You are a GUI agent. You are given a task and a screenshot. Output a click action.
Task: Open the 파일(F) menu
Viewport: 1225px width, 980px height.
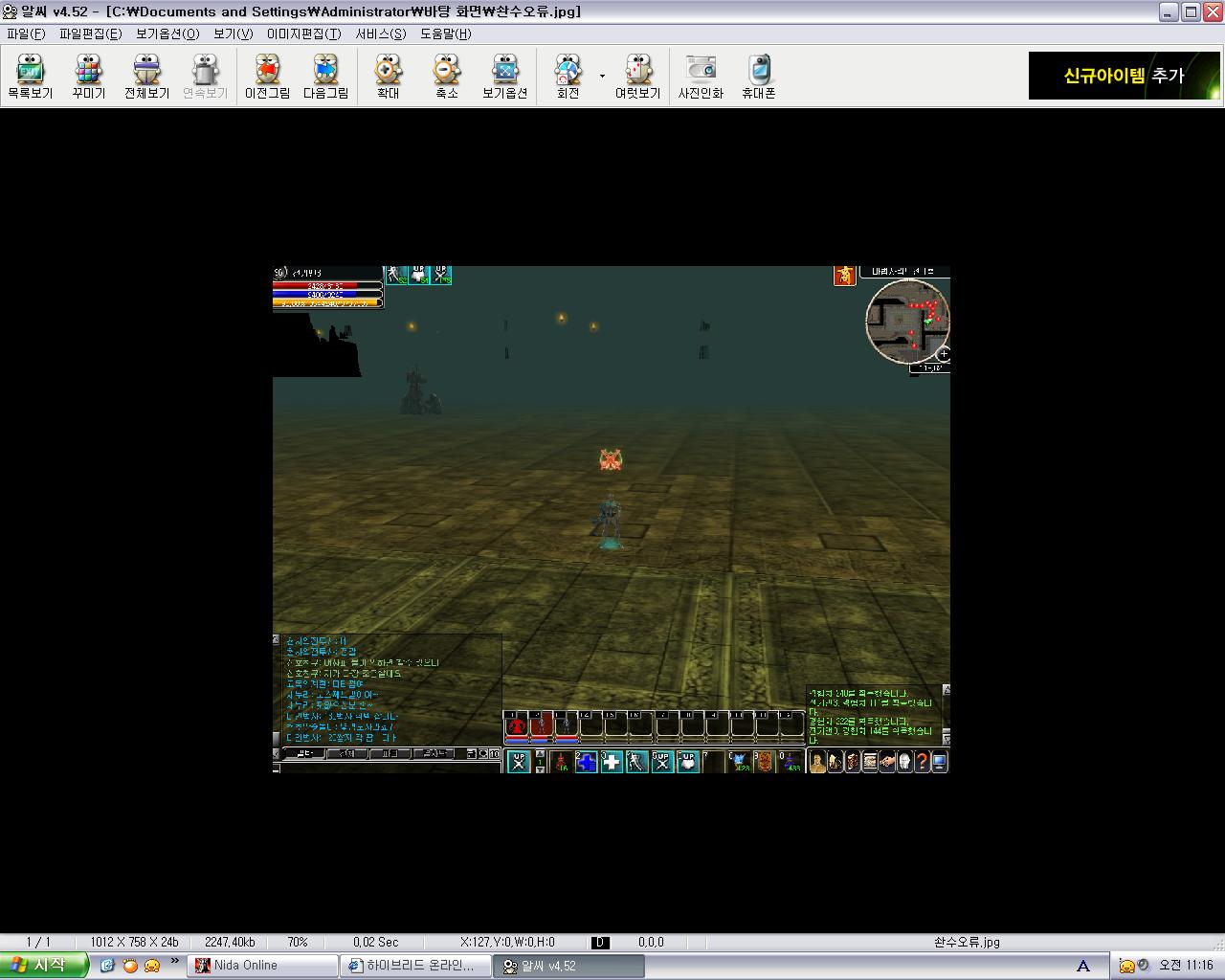coord(26,33)
